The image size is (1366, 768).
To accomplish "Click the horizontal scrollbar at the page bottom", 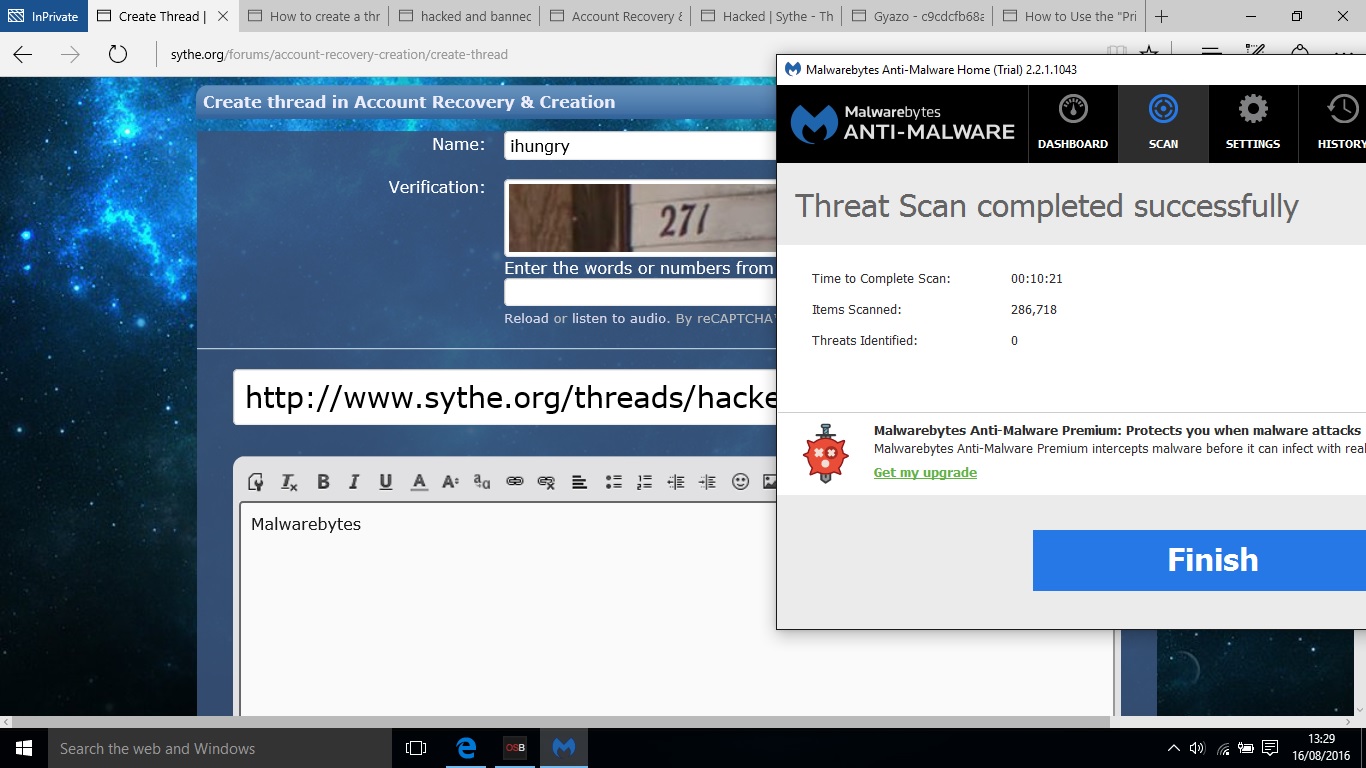I will tap(561, 722).
